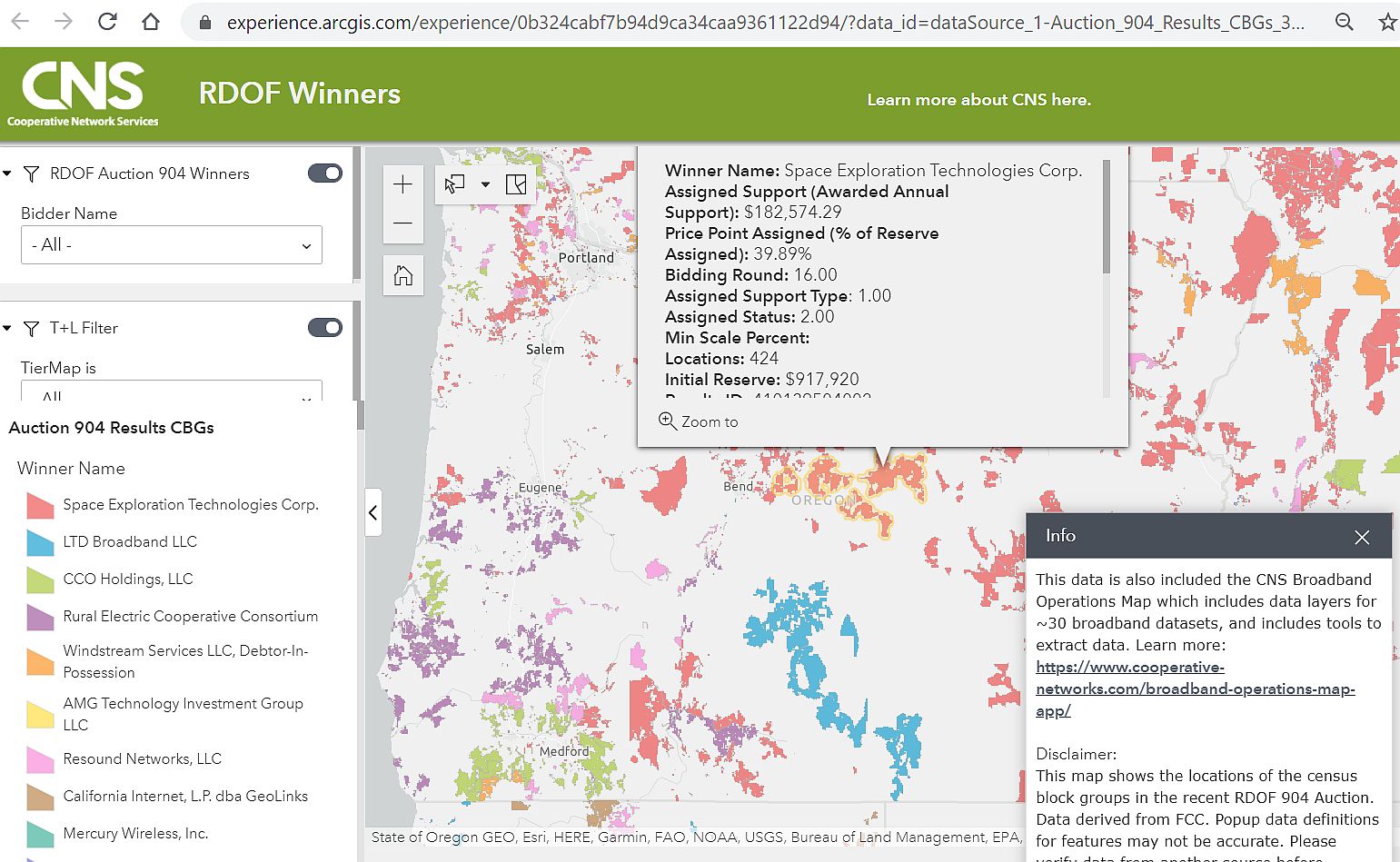
Task: Click the browser back arrow
Action: click(x=20, y=22)
